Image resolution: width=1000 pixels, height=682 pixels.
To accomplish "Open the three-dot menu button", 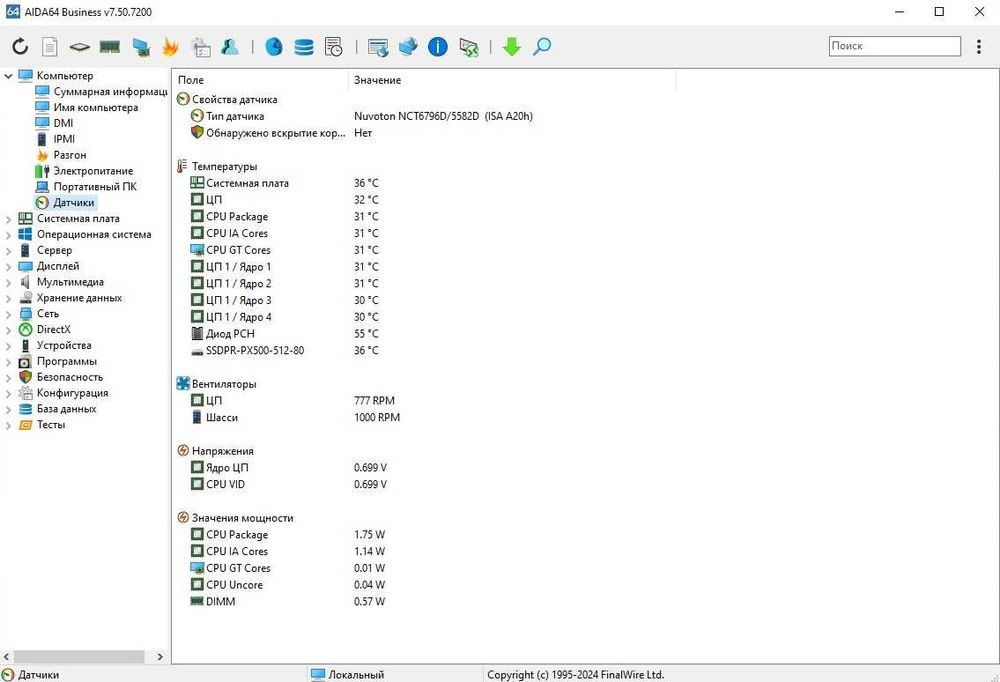I will [979, 47].
